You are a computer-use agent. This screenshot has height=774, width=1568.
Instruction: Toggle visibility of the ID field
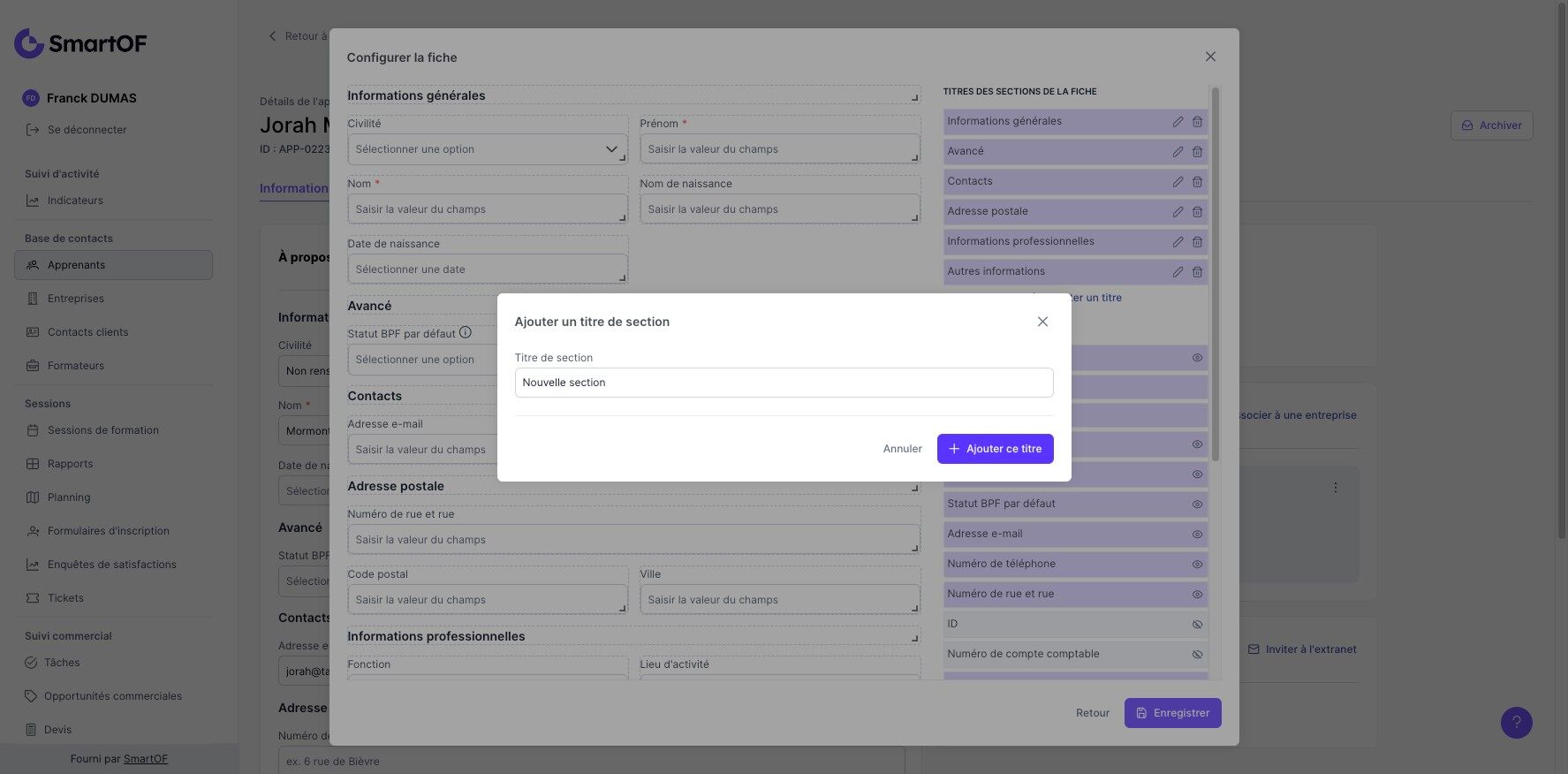pos(1197,625)
